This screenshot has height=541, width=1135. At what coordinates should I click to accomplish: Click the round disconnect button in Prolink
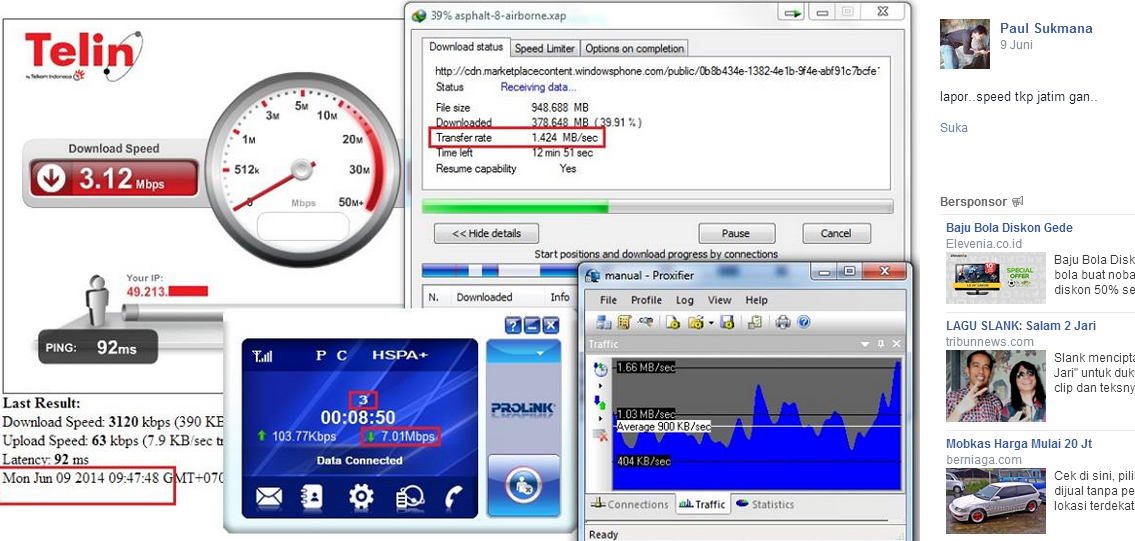tap(523, 486)
